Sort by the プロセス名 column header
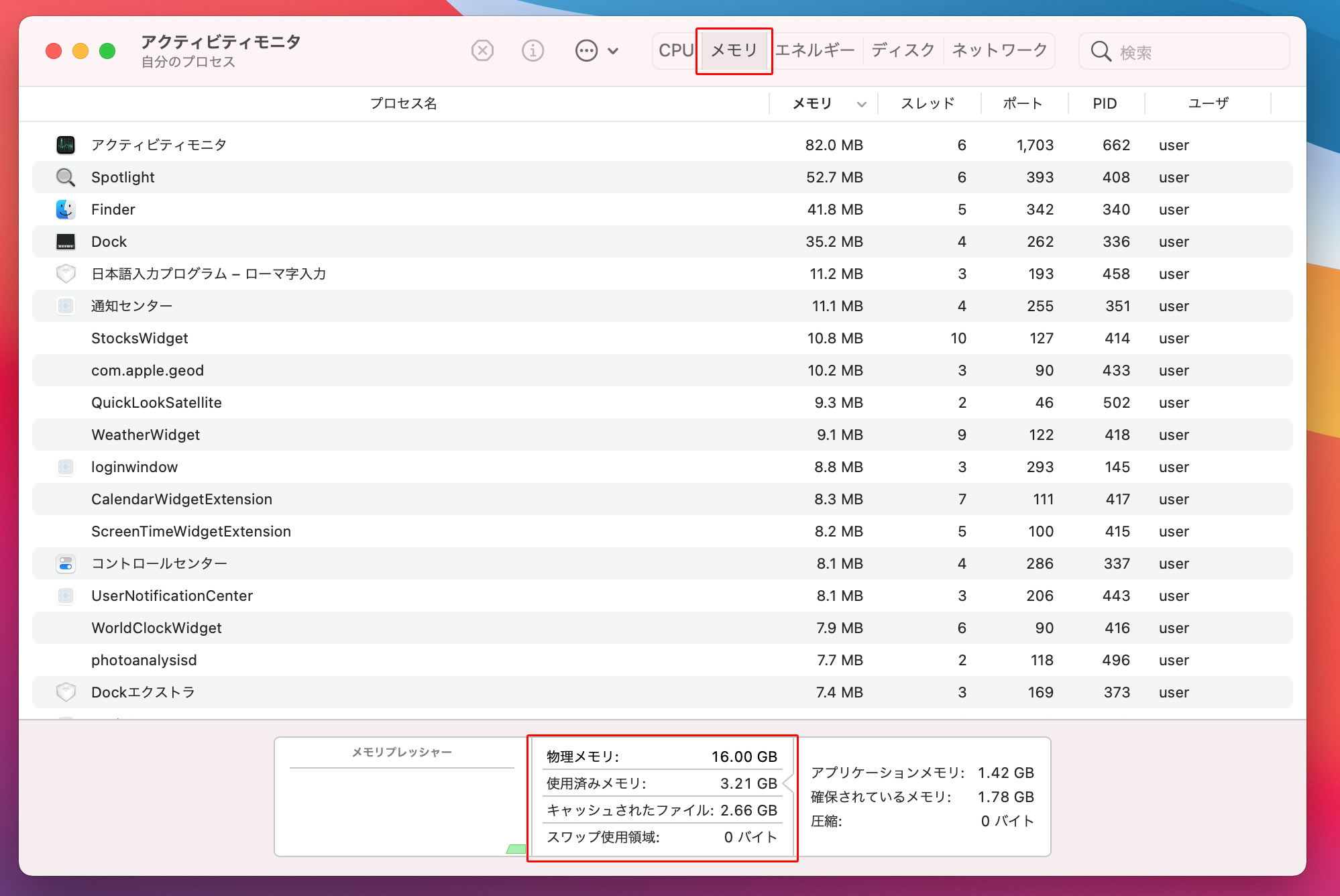The width and height of the screenshot is (1340, 896). point(403,103)
